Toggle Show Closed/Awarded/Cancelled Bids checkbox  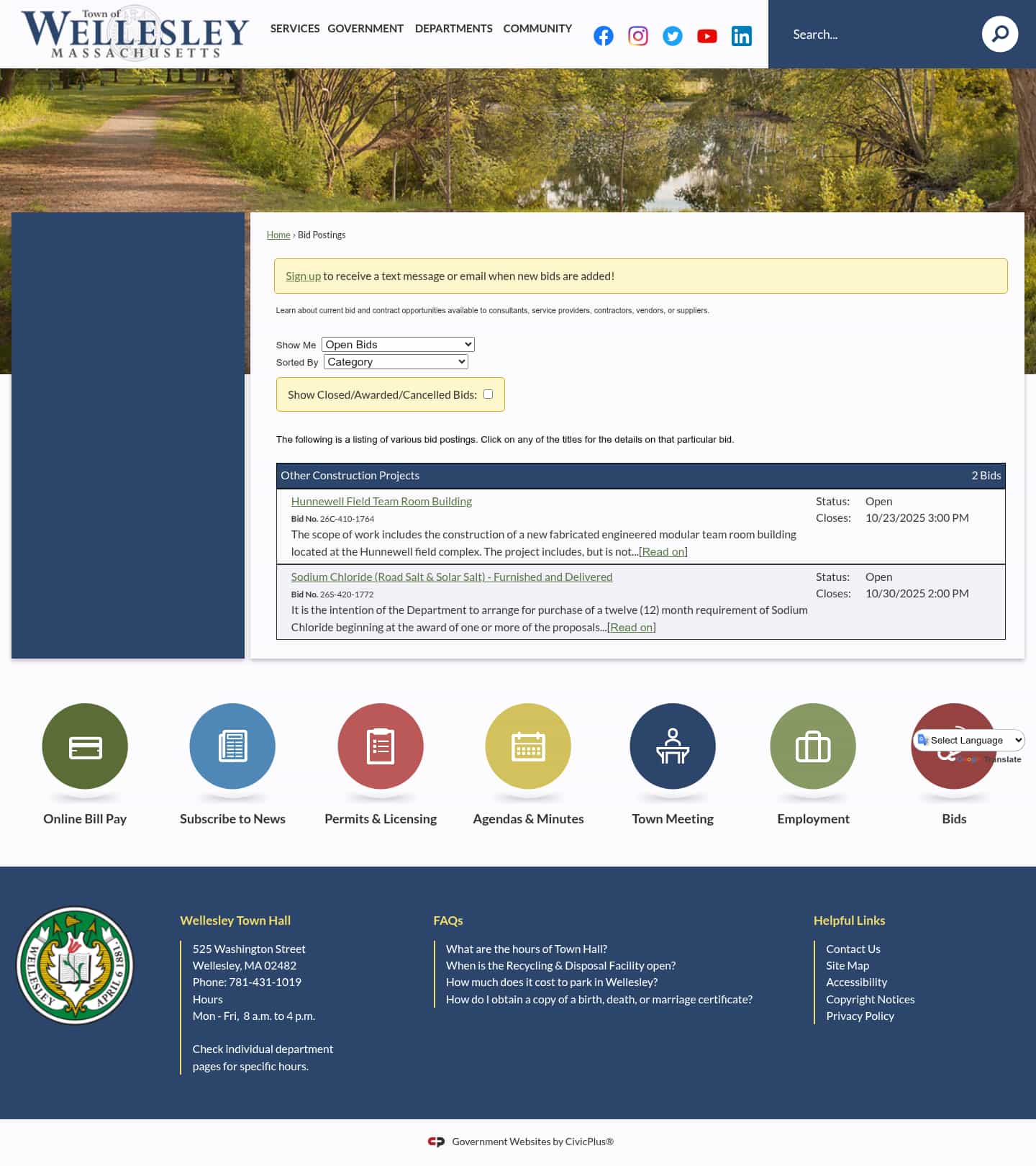tap(488, 394)
